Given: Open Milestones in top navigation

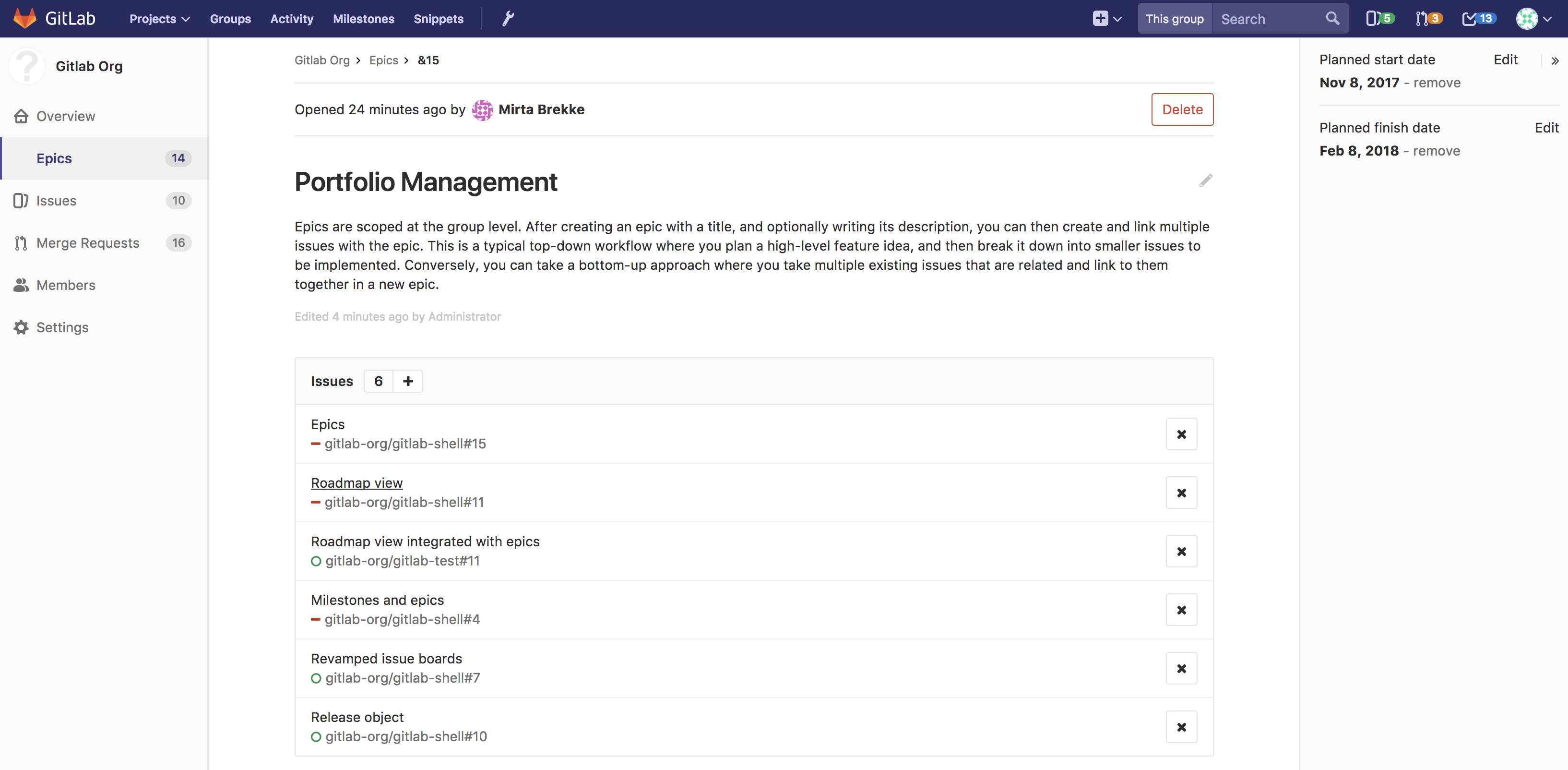Looking at the screenshot, I should point(363,19).
